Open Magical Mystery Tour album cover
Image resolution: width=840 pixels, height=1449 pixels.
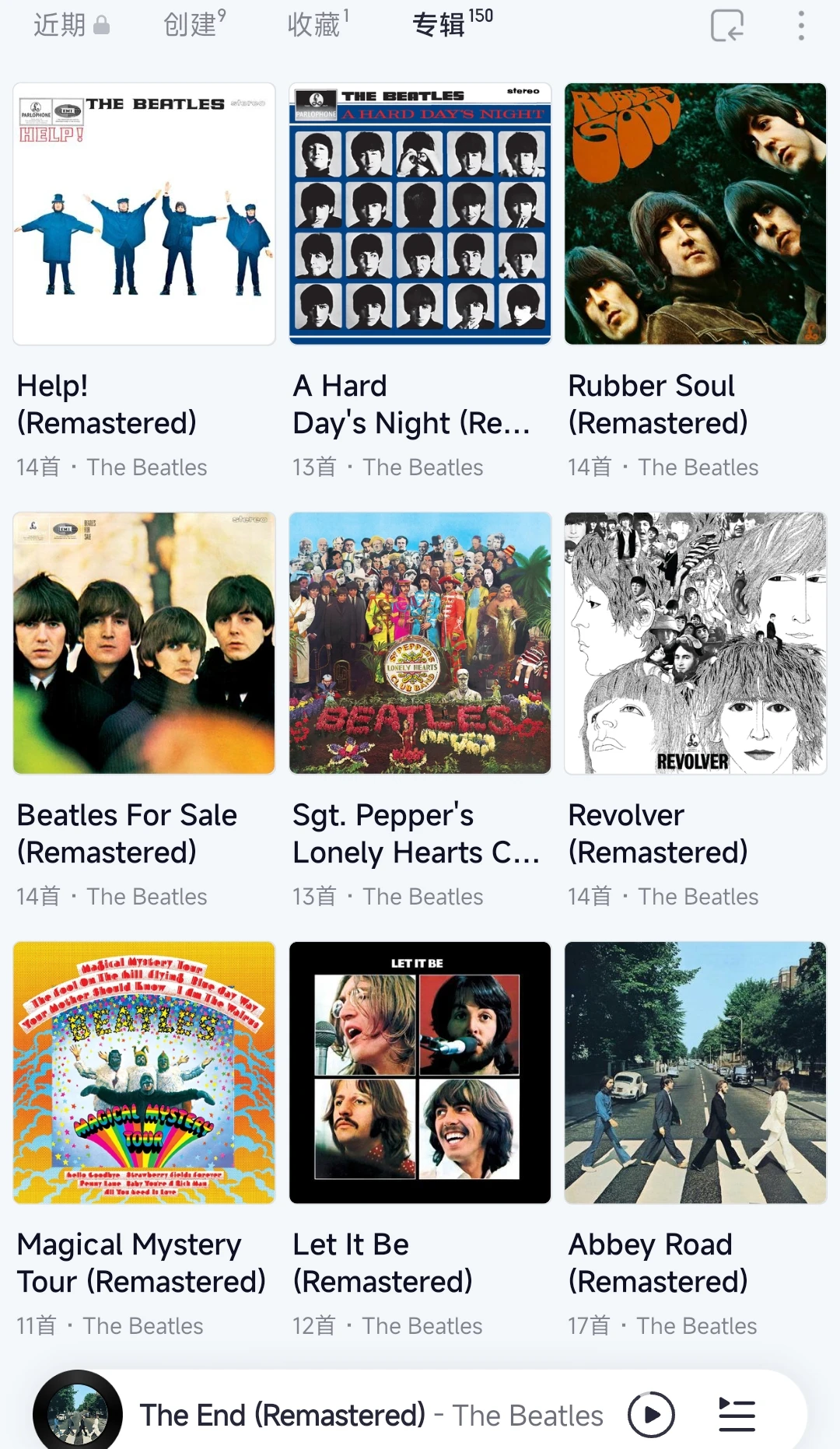[x=144, y=1073]
